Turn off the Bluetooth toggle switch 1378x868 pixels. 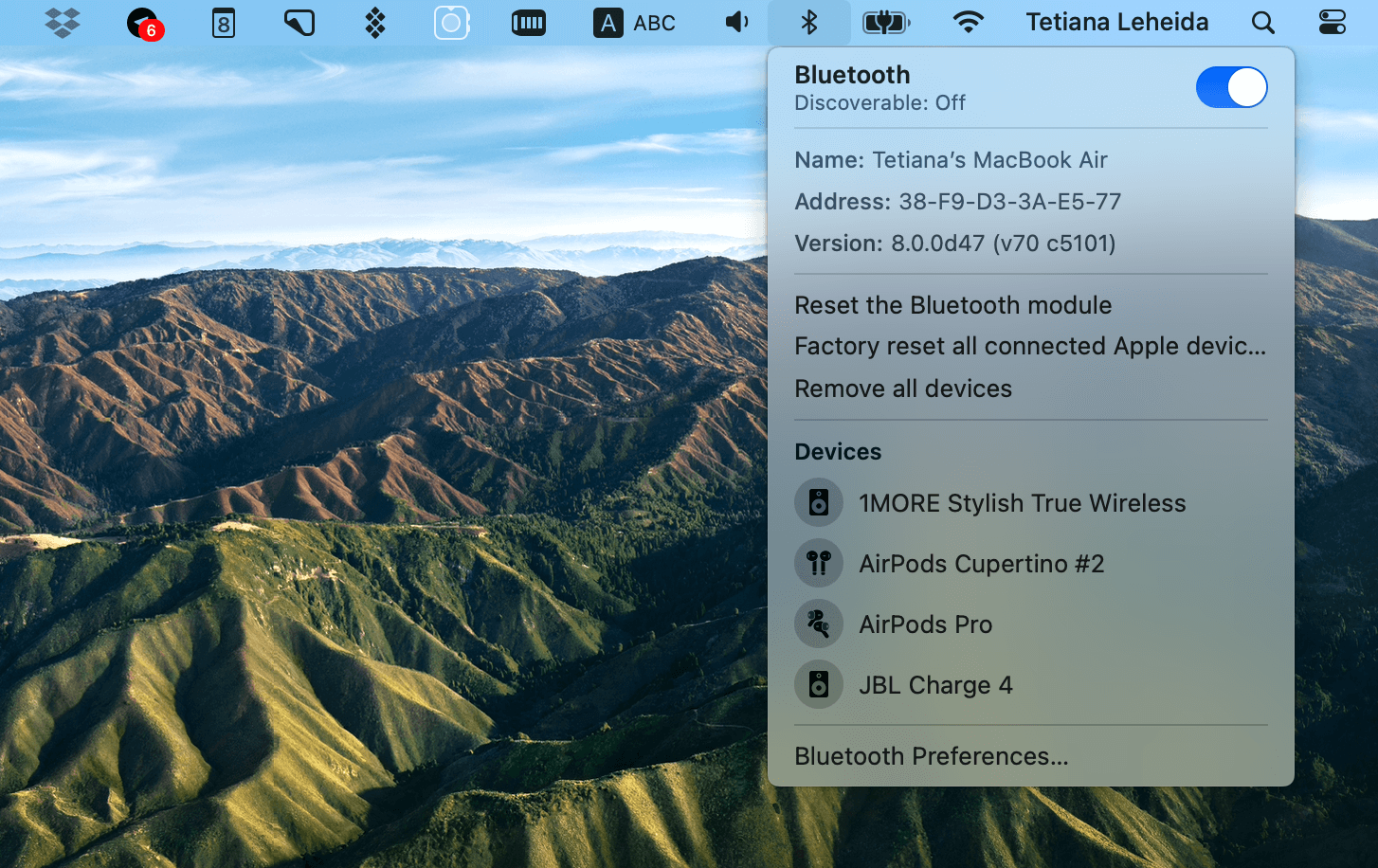(x=1231, y=87)
